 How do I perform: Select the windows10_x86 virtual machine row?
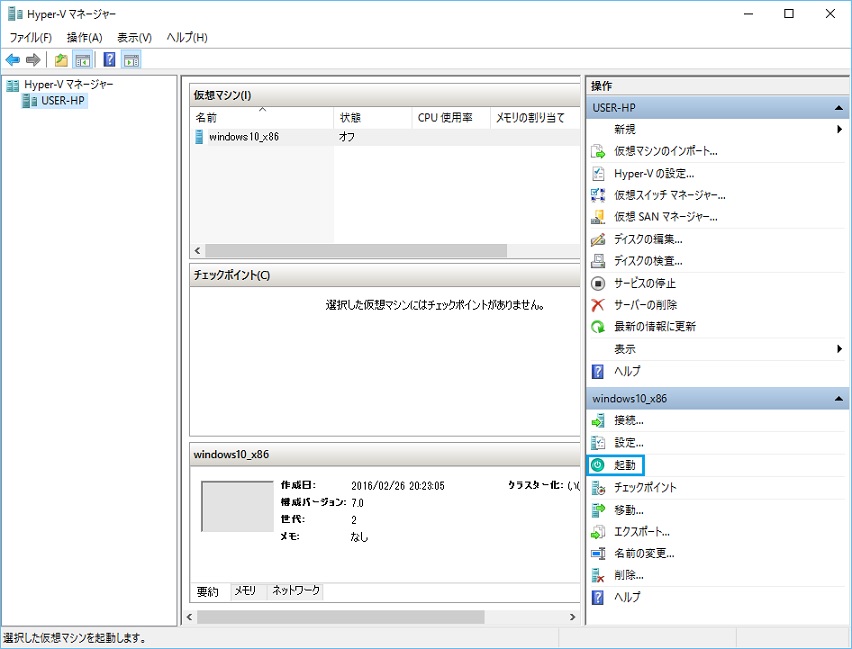[385, 137]
